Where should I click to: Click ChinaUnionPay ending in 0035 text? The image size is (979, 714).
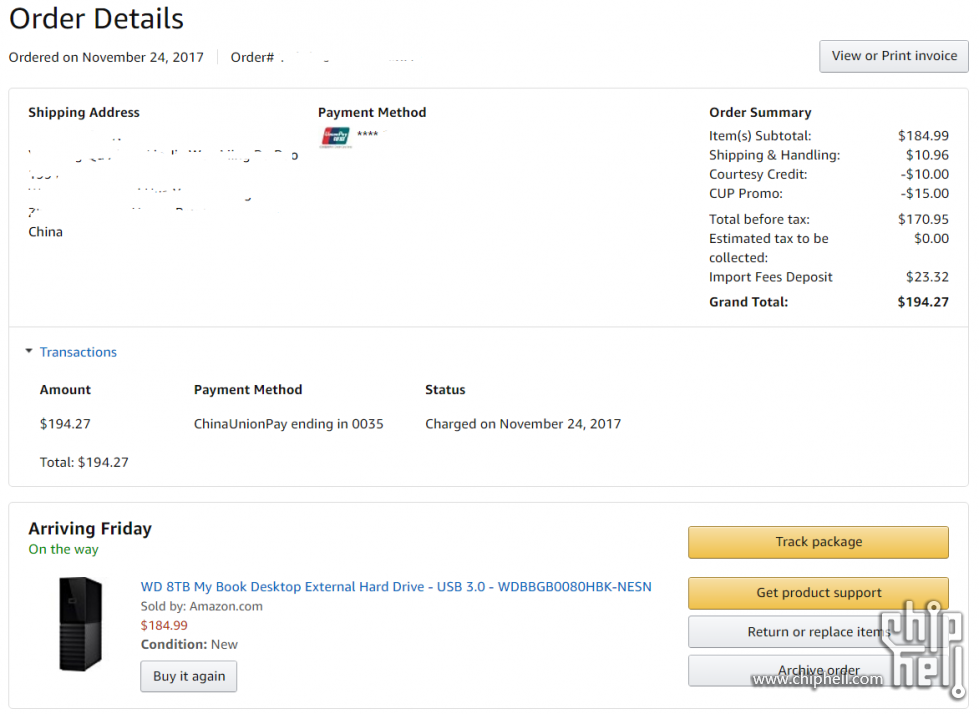(x=288, y=424)
